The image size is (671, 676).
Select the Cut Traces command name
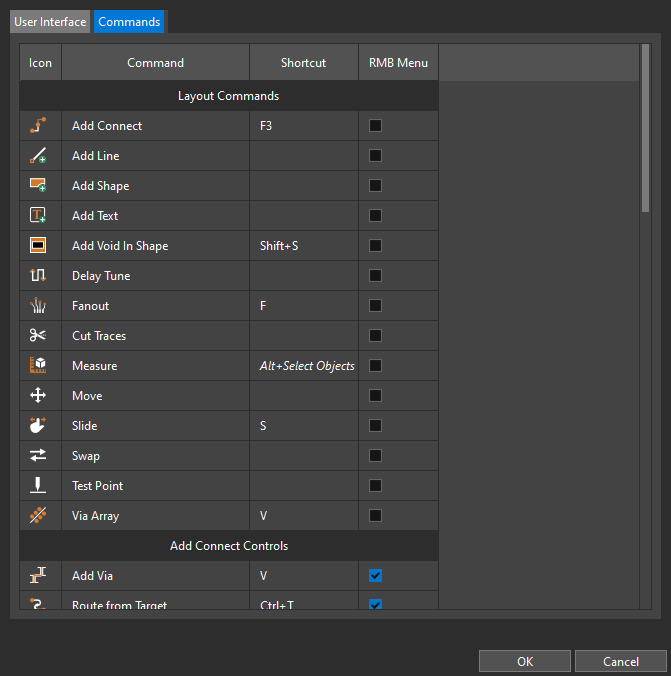99,336
